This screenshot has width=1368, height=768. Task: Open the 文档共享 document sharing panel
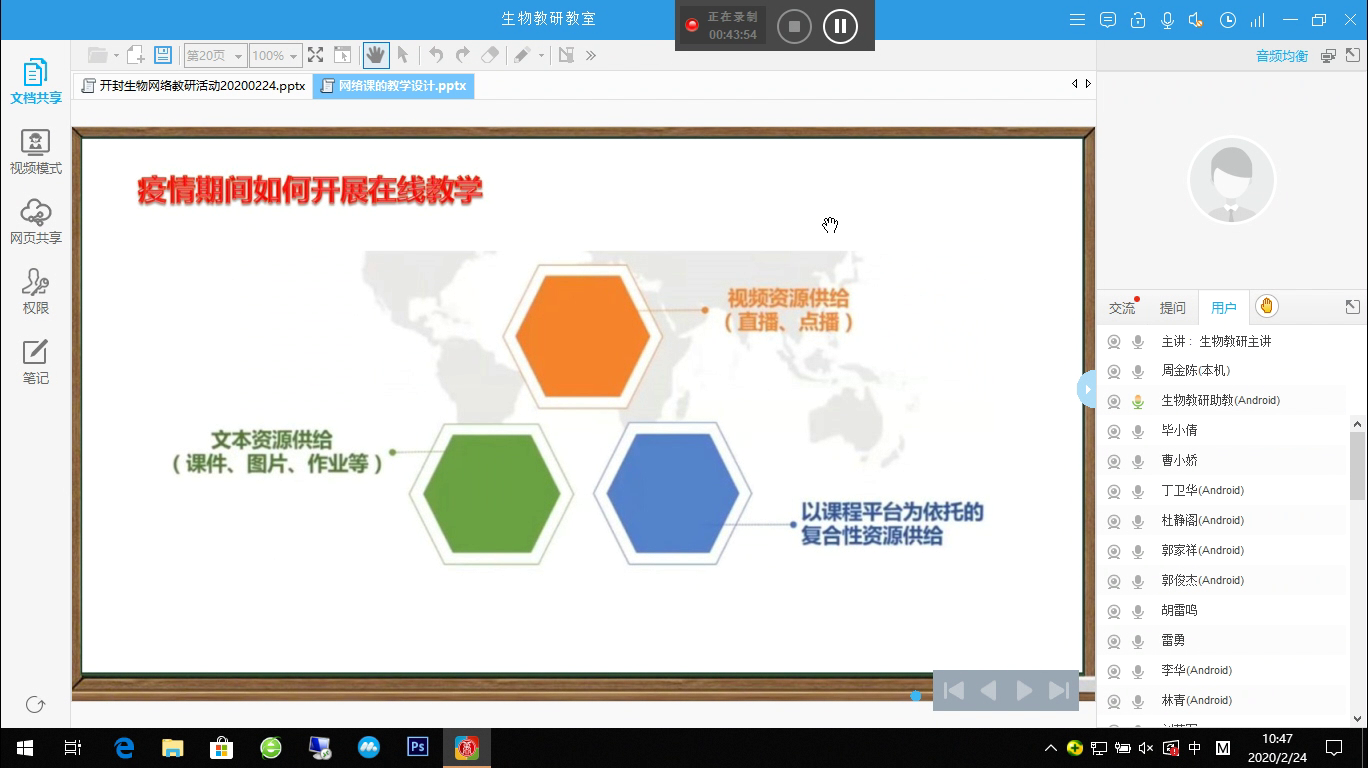click(x=36, y=81)
